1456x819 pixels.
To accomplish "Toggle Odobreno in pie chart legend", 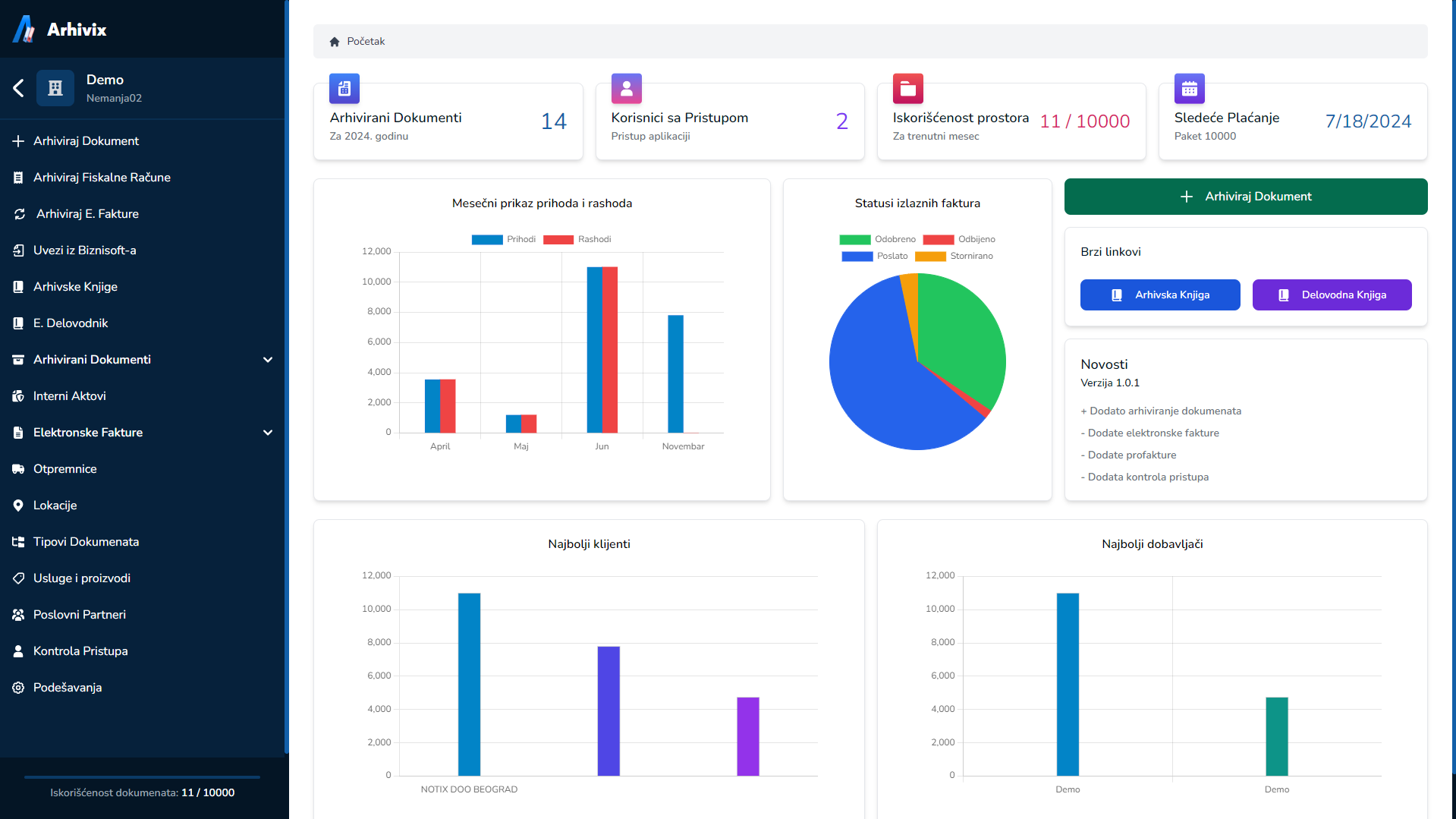I will click(x=877, y=239).
